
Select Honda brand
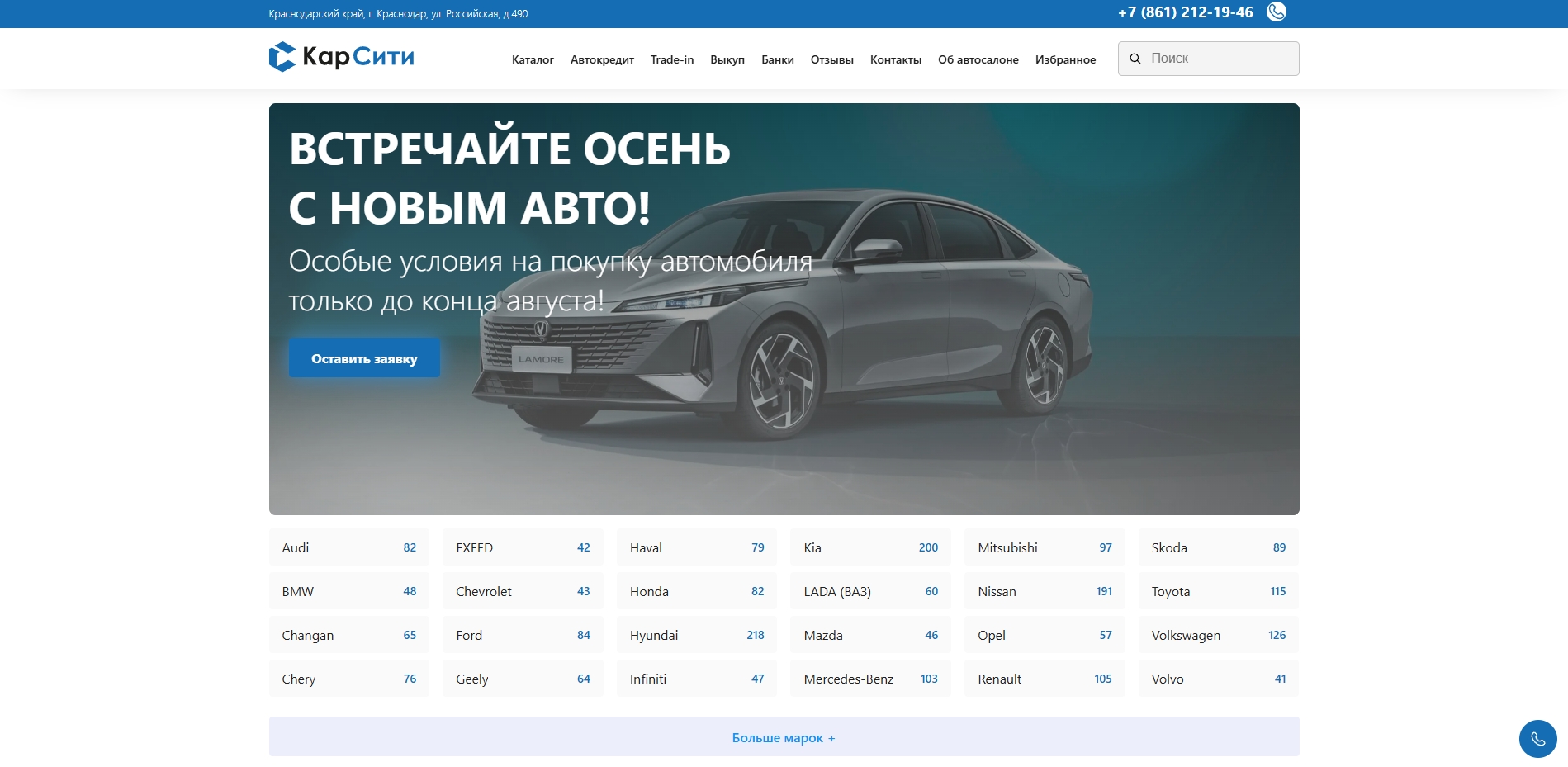click(x=697, y=591)
